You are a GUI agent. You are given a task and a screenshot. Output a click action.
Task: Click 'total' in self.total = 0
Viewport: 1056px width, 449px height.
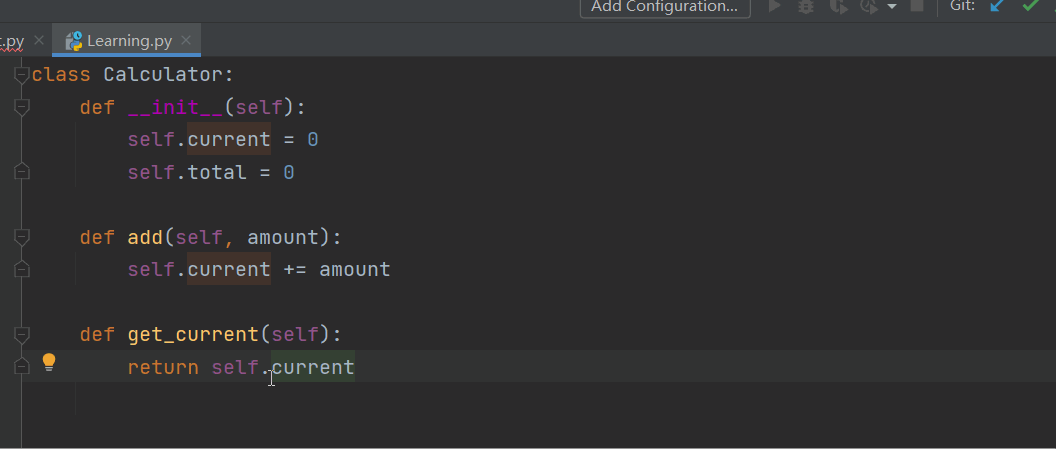(217, 172)
